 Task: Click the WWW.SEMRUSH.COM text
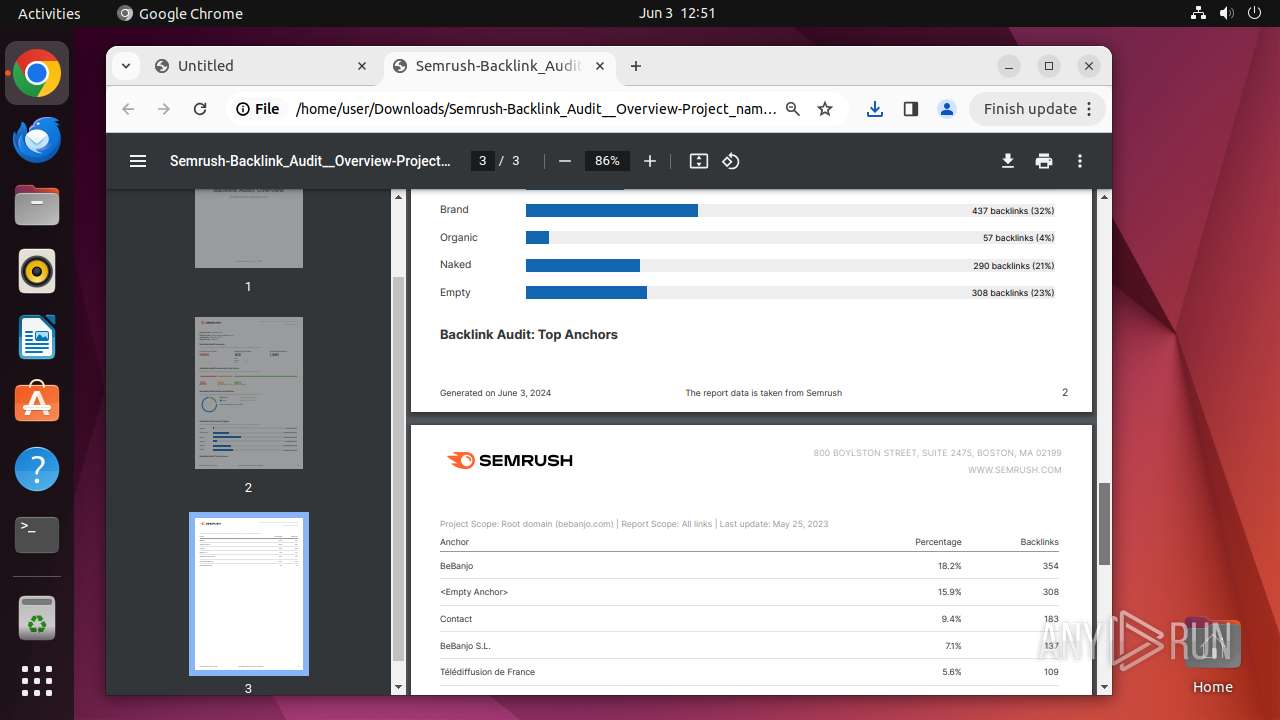(x=1015, y=470)
